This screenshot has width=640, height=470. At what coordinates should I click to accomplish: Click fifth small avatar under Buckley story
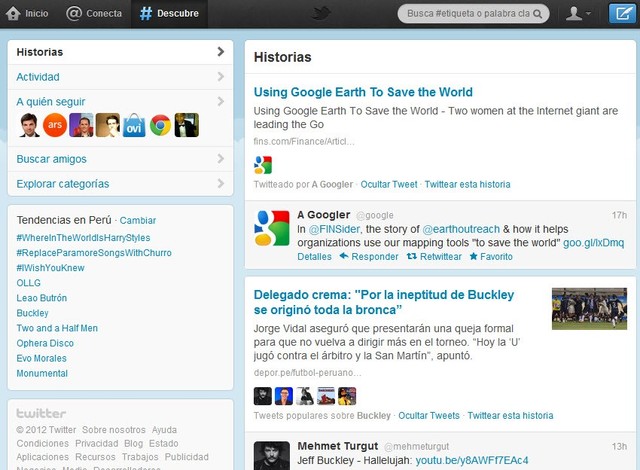tap(347, 396)
